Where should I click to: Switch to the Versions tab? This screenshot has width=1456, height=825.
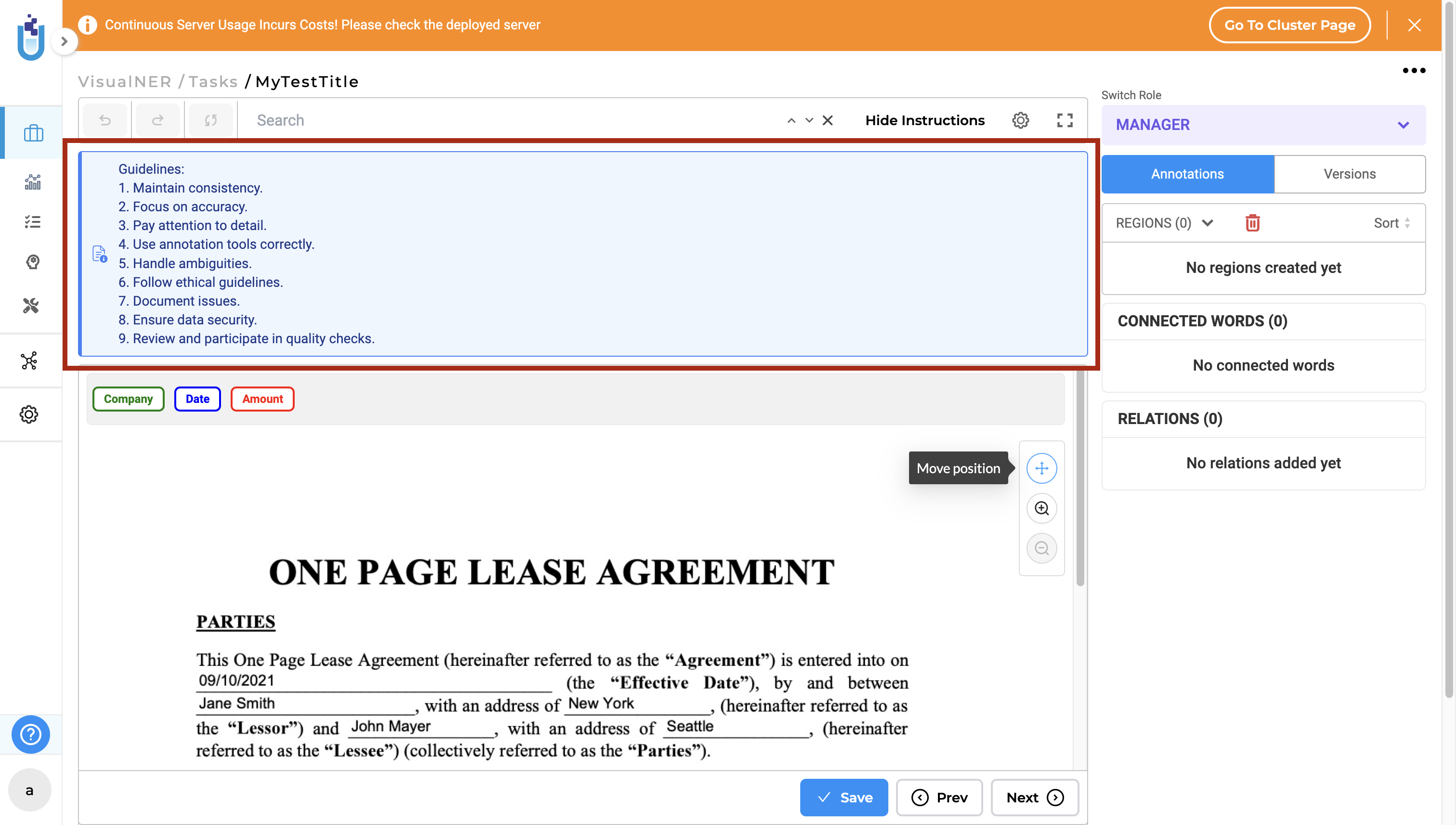click(1350, 174)
